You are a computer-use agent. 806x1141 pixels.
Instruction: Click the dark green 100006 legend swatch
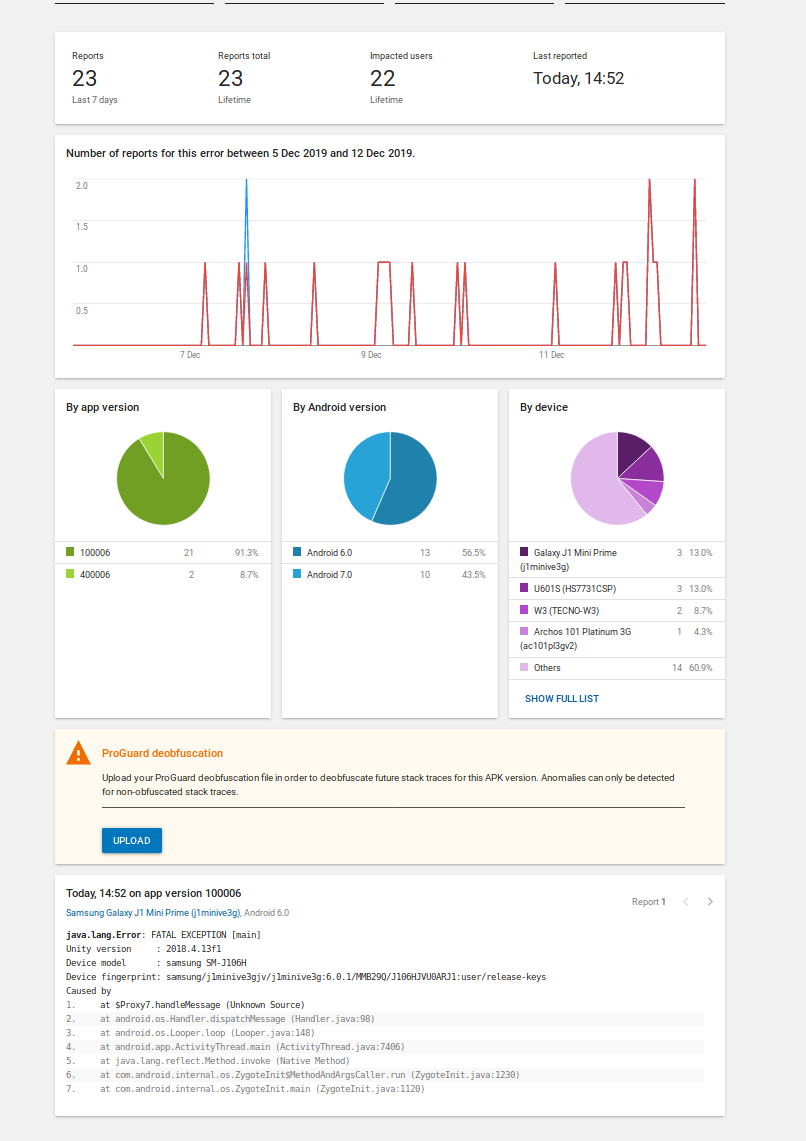[x=71, y=552]
